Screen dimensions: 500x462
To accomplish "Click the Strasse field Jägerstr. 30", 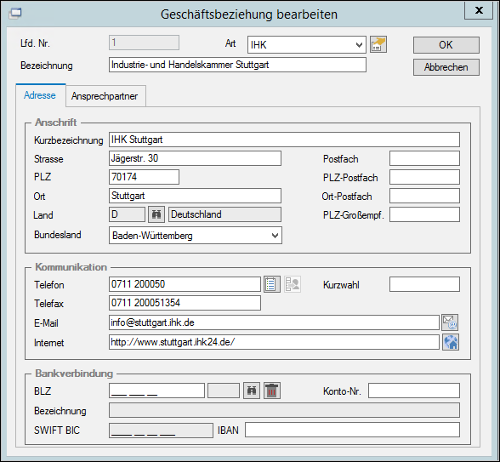I will pos(195,158).
